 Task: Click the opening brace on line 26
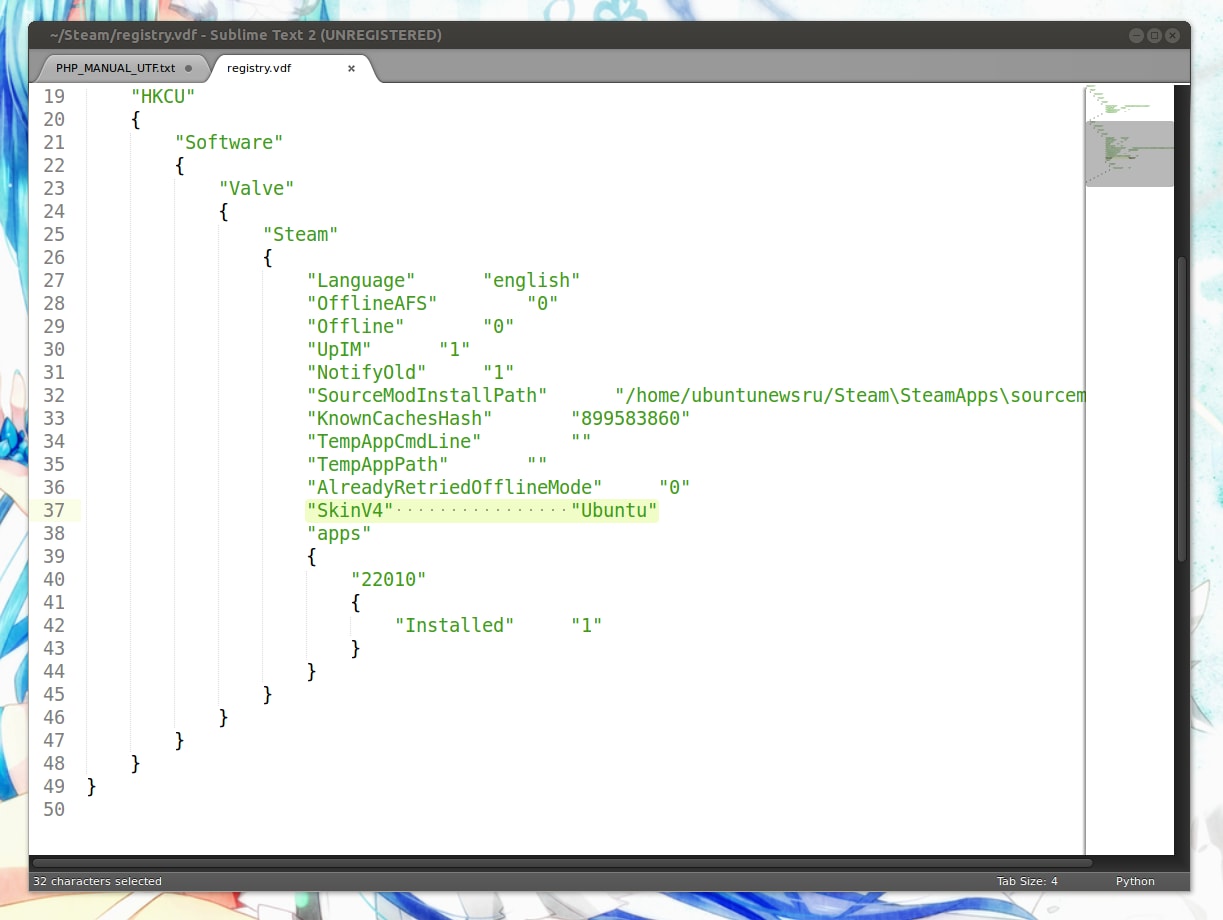[268, 257]
